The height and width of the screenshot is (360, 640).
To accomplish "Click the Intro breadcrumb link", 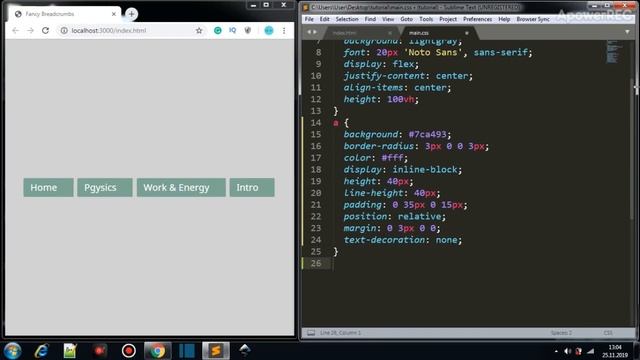I will point(252,187).
